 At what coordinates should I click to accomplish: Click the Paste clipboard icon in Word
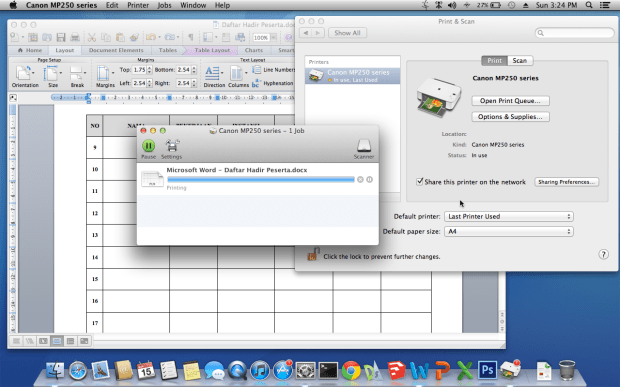click(120, 38)
